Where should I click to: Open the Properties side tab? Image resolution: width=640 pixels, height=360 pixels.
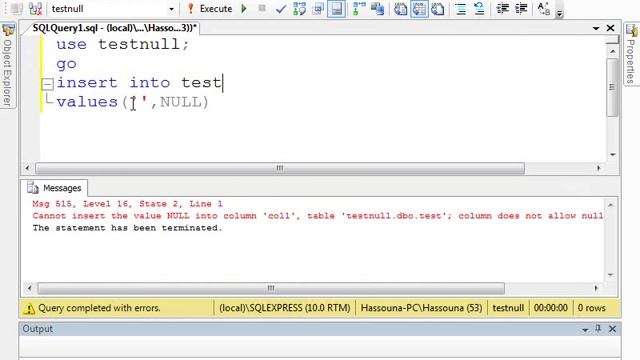coord(631,54)
